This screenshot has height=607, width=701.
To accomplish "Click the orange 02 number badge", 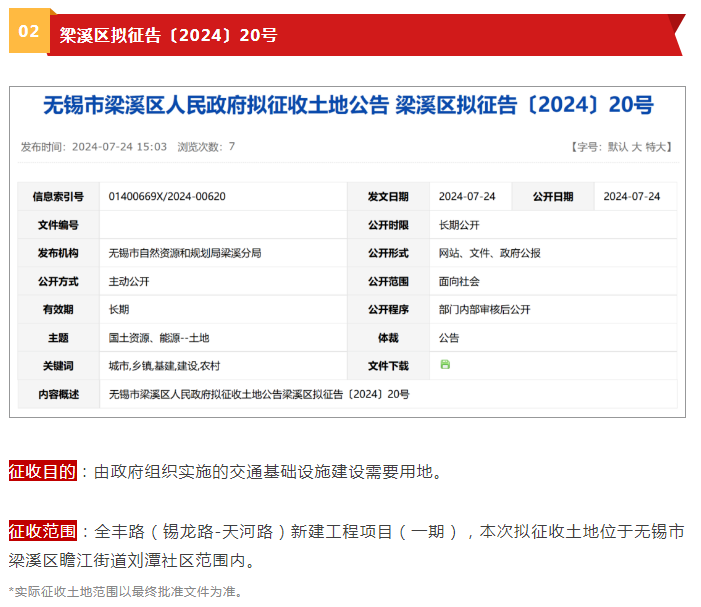I will (29, 31).
